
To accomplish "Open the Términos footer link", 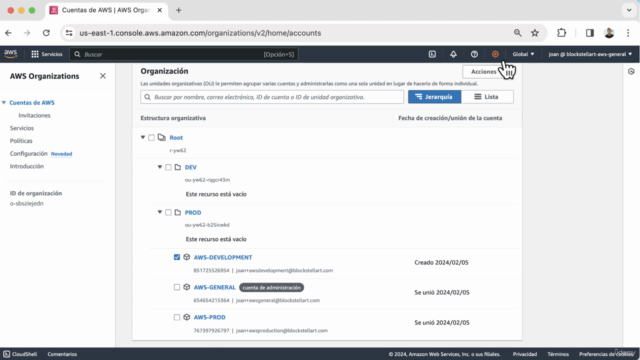I will 558,354.
